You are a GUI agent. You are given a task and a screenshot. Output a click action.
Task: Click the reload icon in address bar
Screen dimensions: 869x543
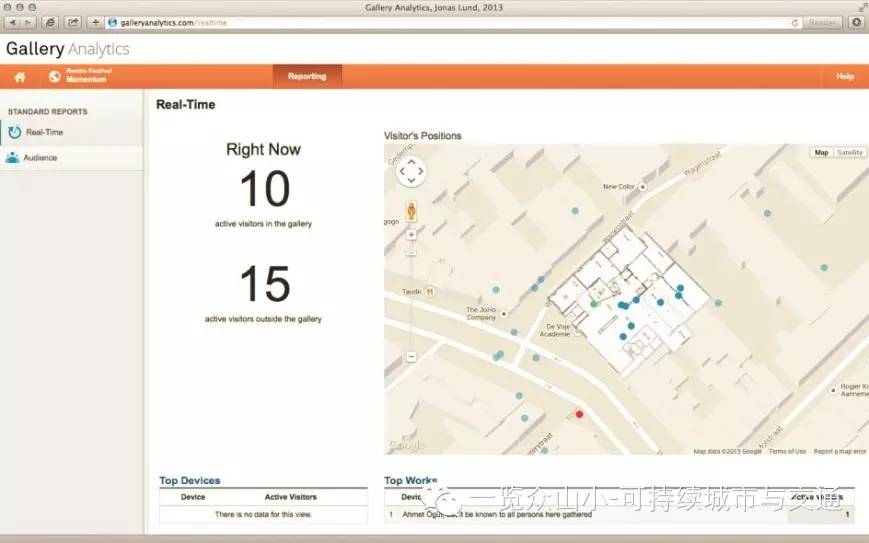[795, 23]
